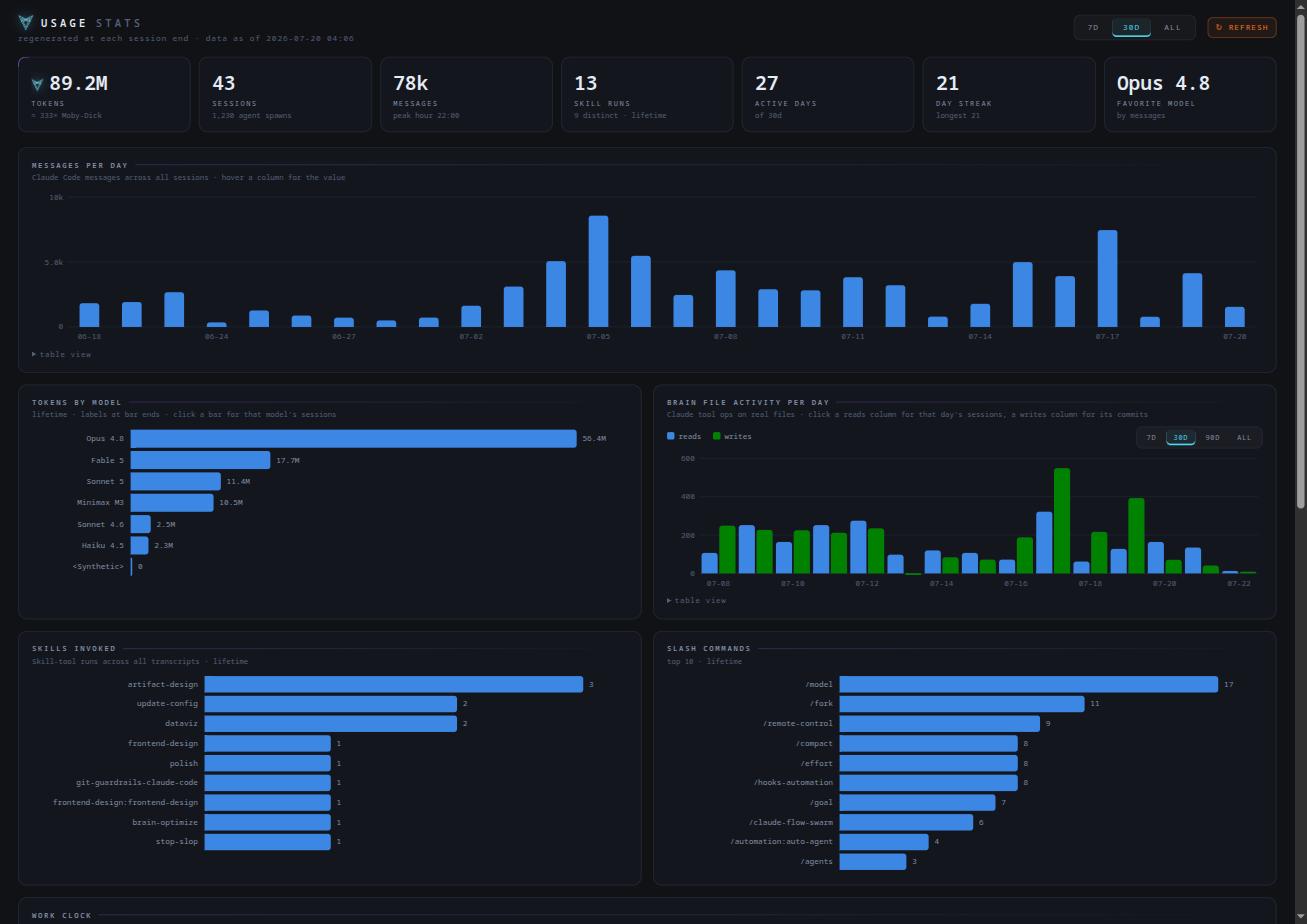
Task: Click the /model slash command bar
Action: point(1029,684)
